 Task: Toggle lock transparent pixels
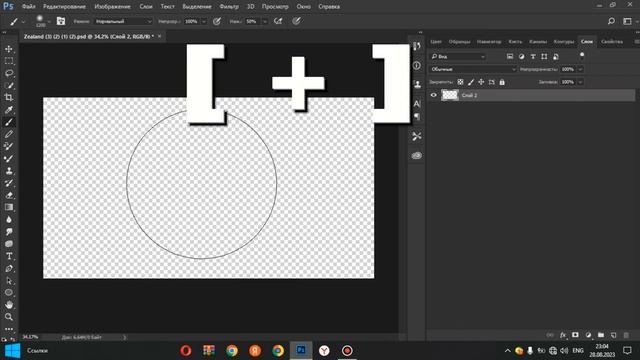point(460,82)
